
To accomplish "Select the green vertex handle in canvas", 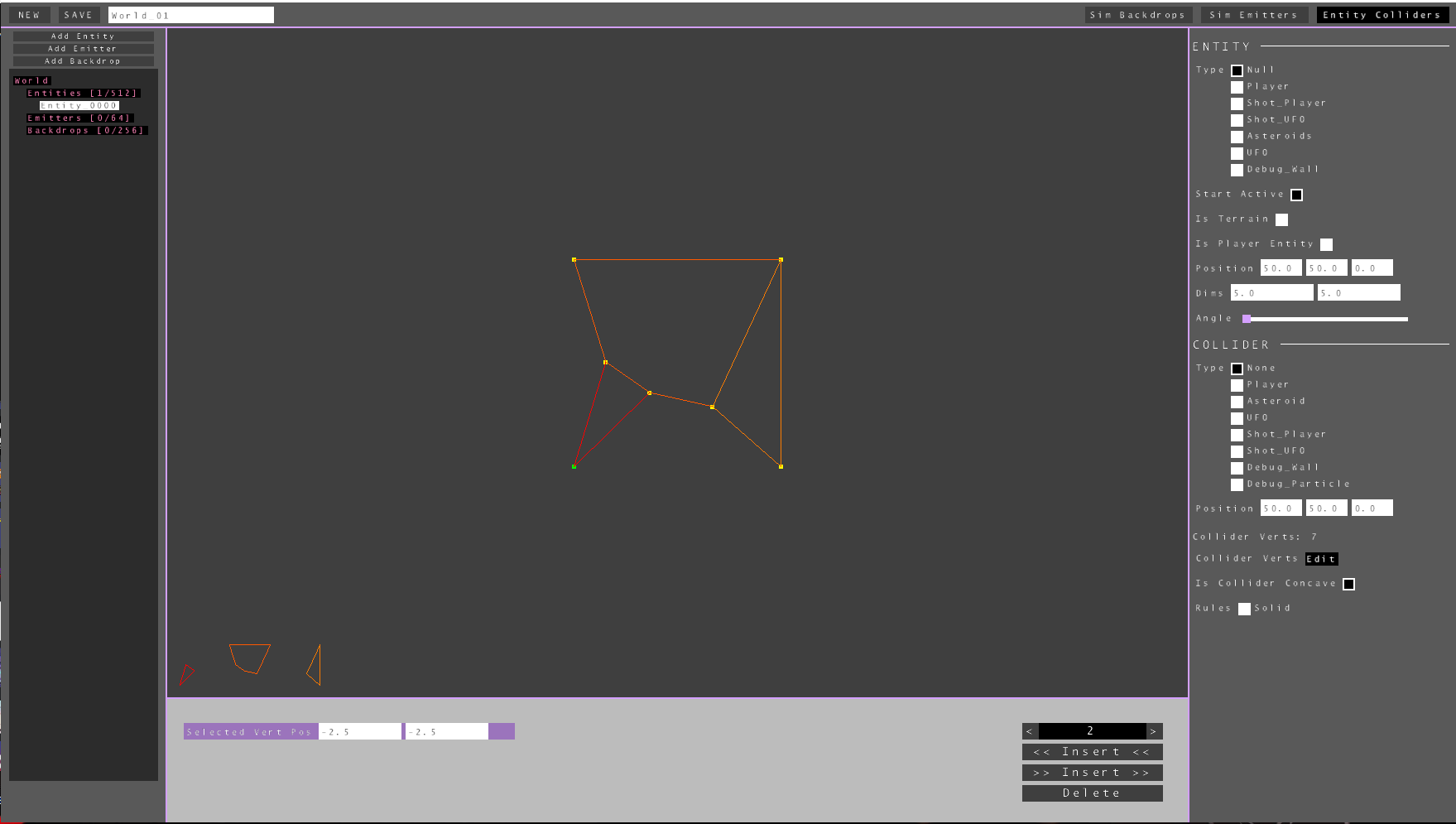I will click(x=574, y=467).
